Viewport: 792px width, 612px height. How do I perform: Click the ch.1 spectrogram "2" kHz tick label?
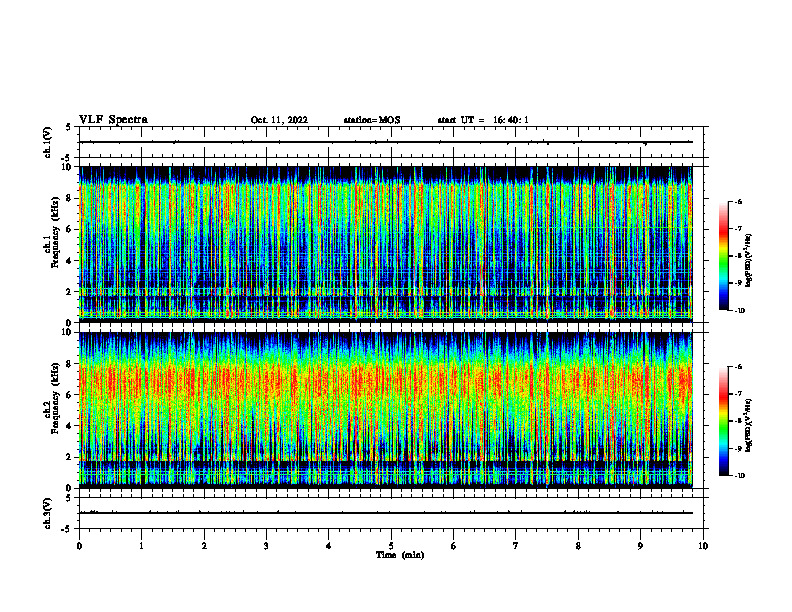pos(70,292)
